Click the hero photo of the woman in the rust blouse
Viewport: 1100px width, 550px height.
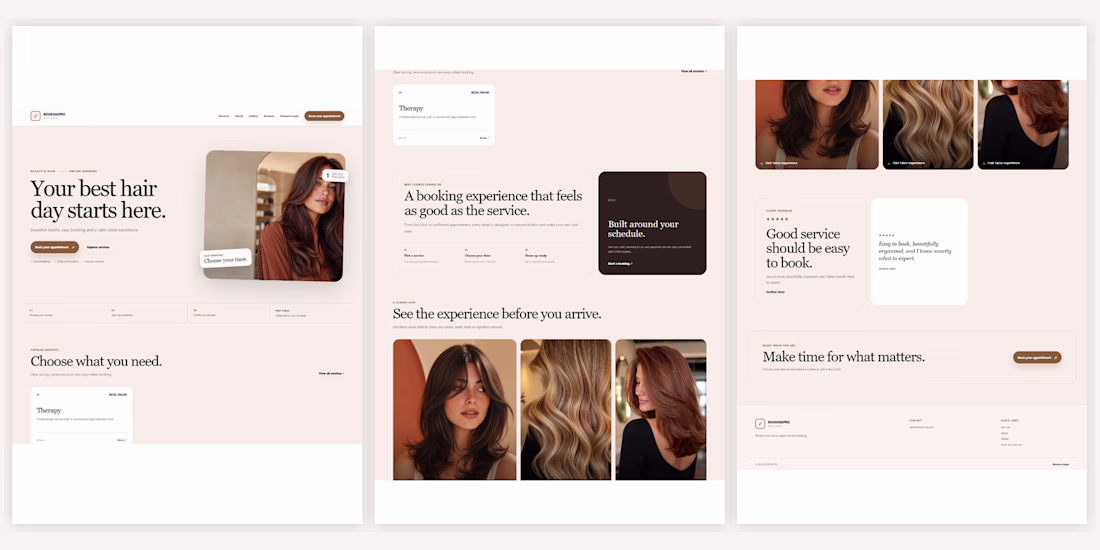(275, 216)
